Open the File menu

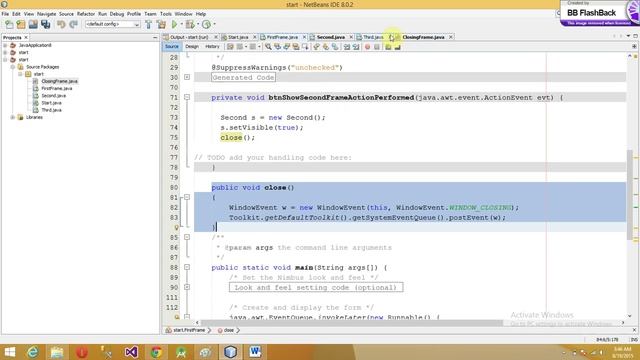coord(5,14)
